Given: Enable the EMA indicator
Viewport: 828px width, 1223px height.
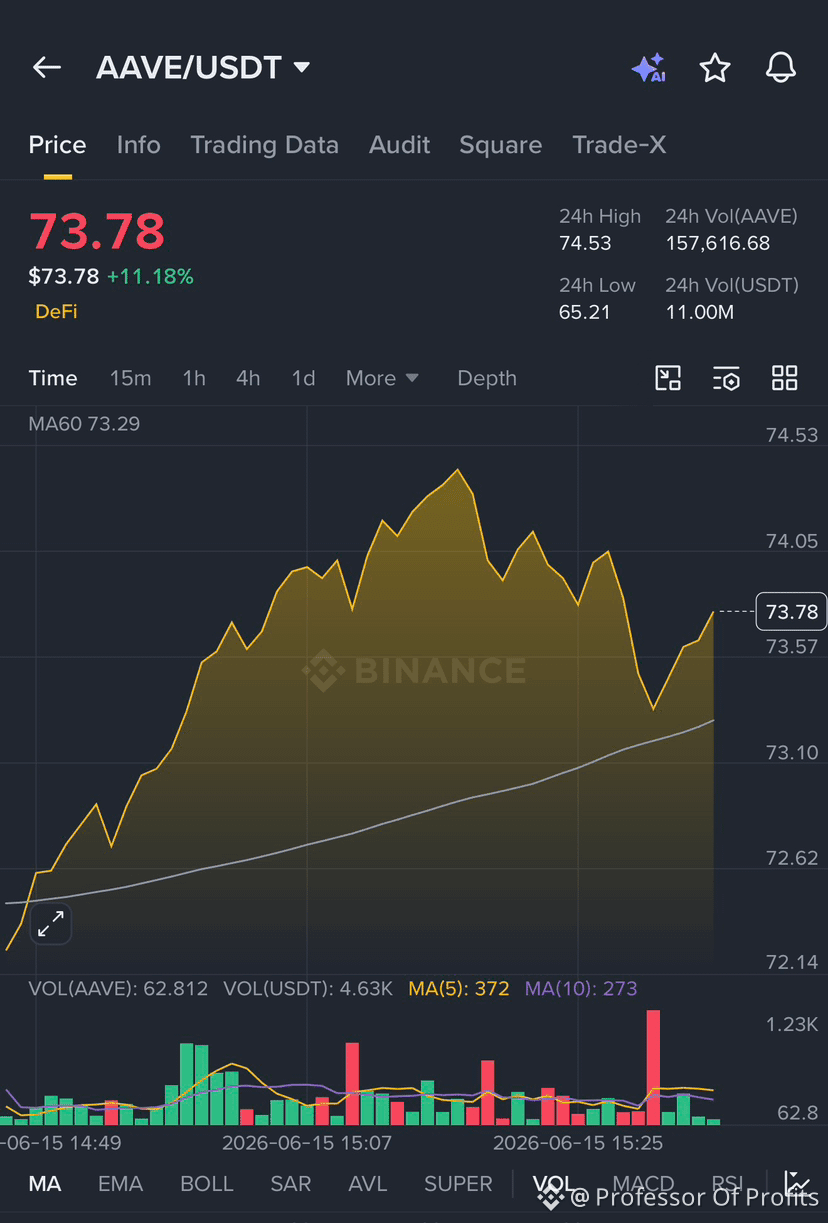Looking at the screenshot, I should coord(120,1184).
